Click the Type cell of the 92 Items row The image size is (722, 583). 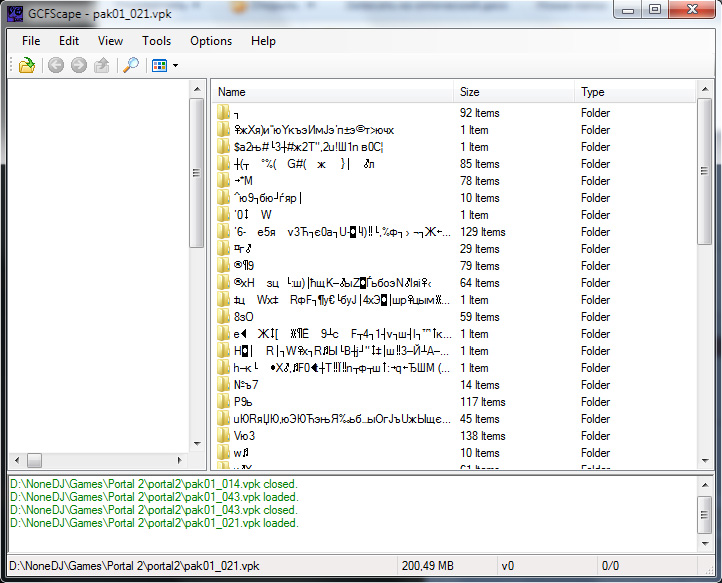(595, 113)
